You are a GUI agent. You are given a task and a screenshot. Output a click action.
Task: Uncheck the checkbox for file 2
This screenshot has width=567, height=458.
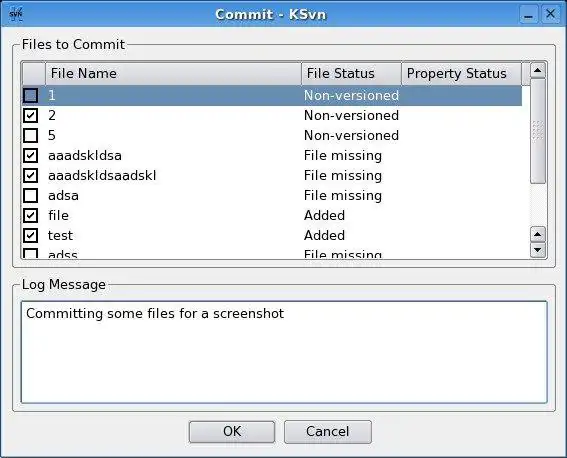30,115
